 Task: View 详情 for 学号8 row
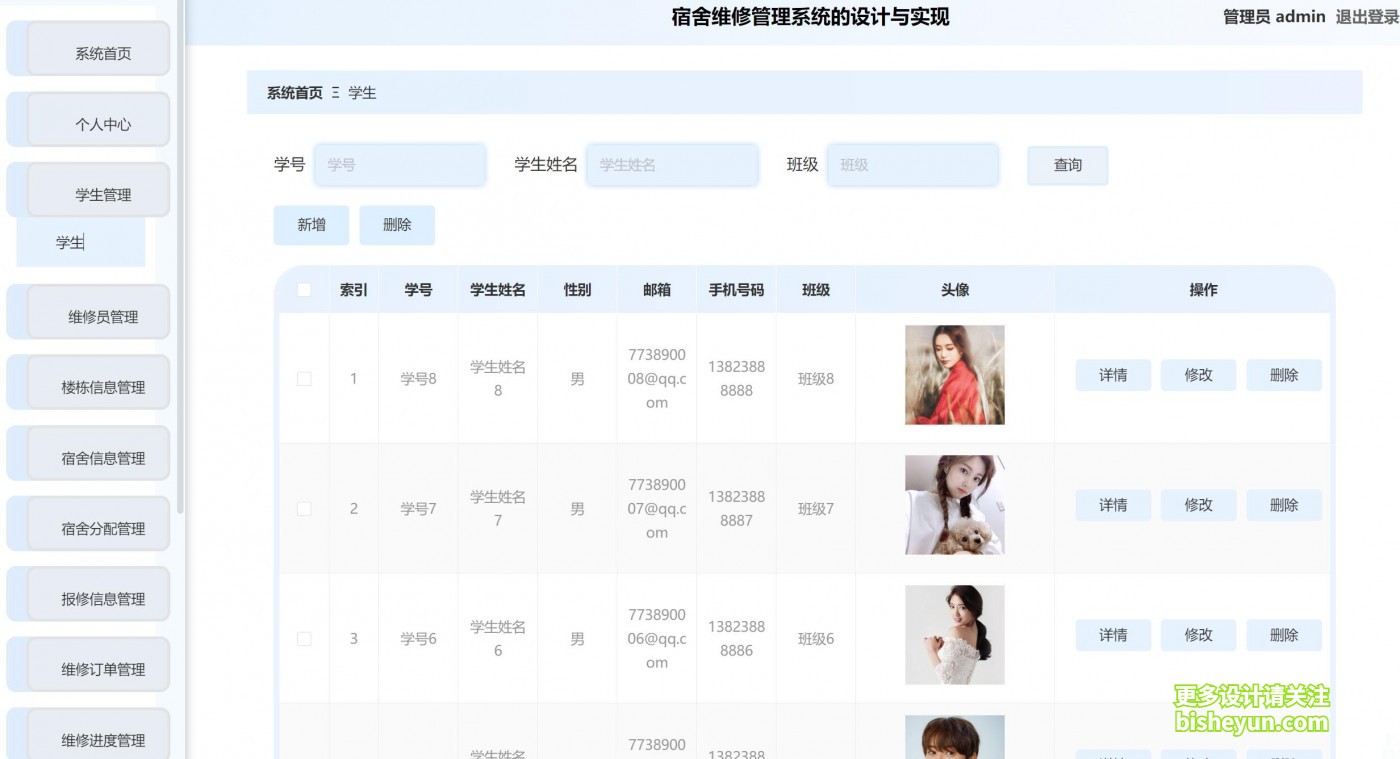coord(1113,375)
